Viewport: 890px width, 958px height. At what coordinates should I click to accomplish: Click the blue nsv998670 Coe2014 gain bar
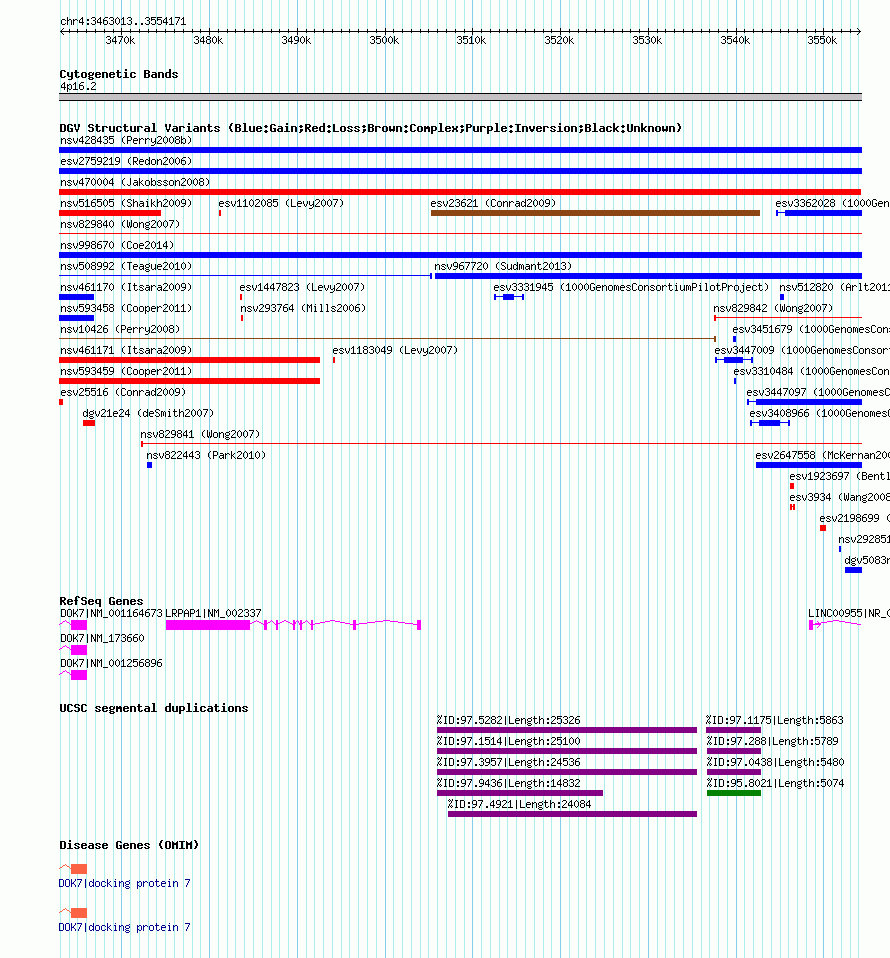461,255
